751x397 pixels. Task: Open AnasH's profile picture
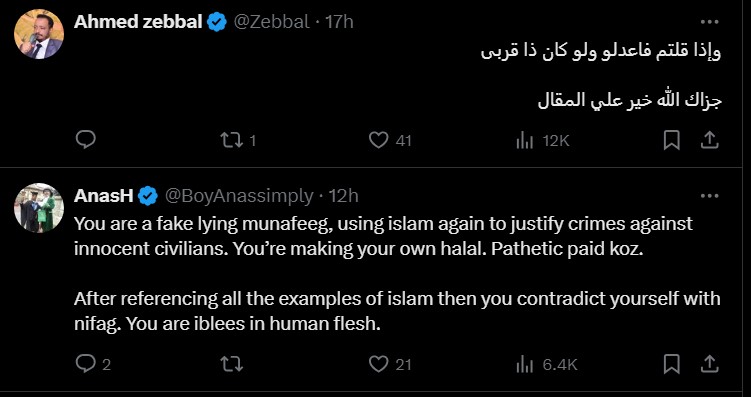[x=39, y=208]
